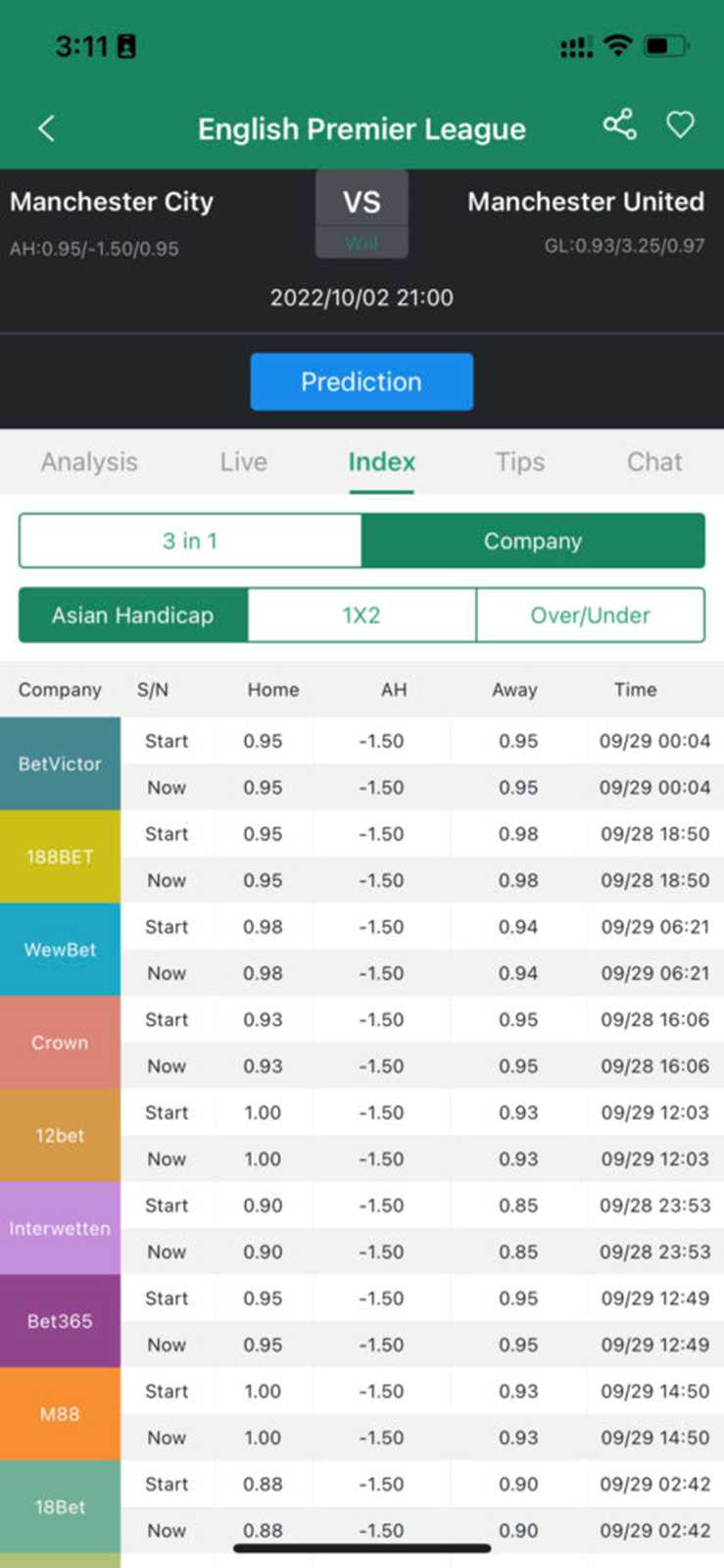Tap the AH column header
The height and width of the screenshot is (1568, 724).
click(394, 690)
